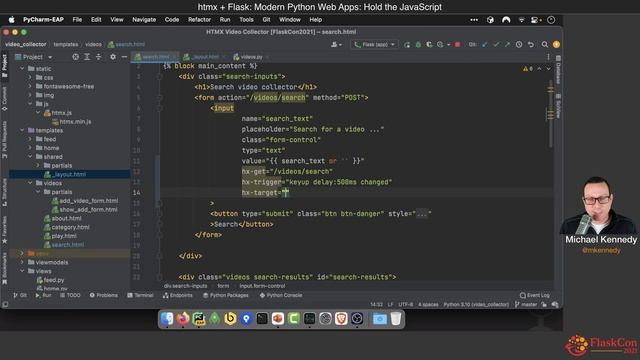Switch to the videos.py editor tab

pos(250,57)
